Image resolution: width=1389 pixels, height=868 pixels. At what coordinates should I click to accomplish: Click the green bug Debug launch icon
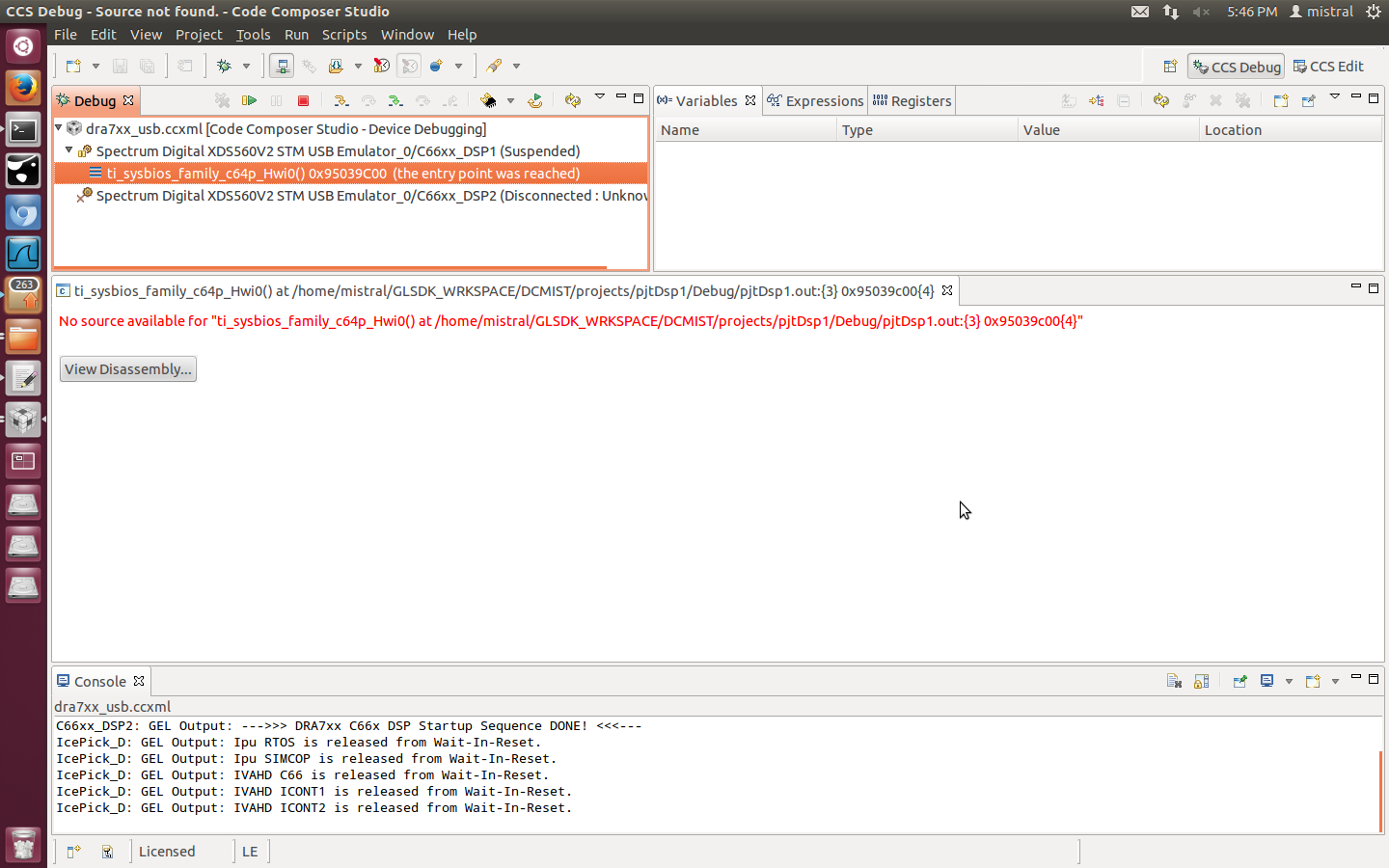coord(224,67)
